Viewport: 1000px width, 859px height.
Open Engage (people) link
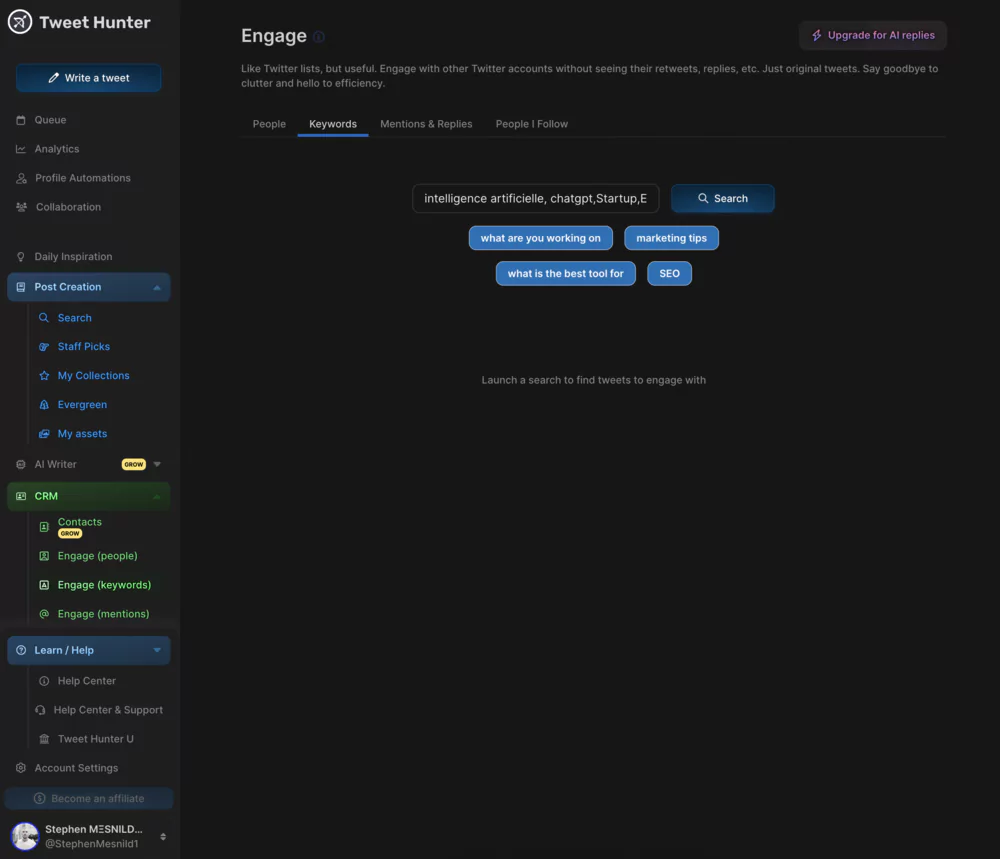98,556
